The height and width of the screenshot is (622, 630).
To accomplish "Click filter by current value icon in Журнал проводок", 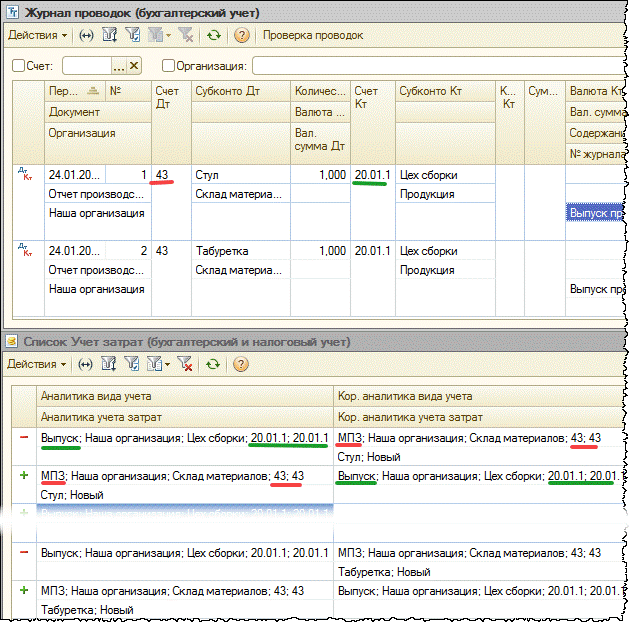I will [x=133, y=35].
